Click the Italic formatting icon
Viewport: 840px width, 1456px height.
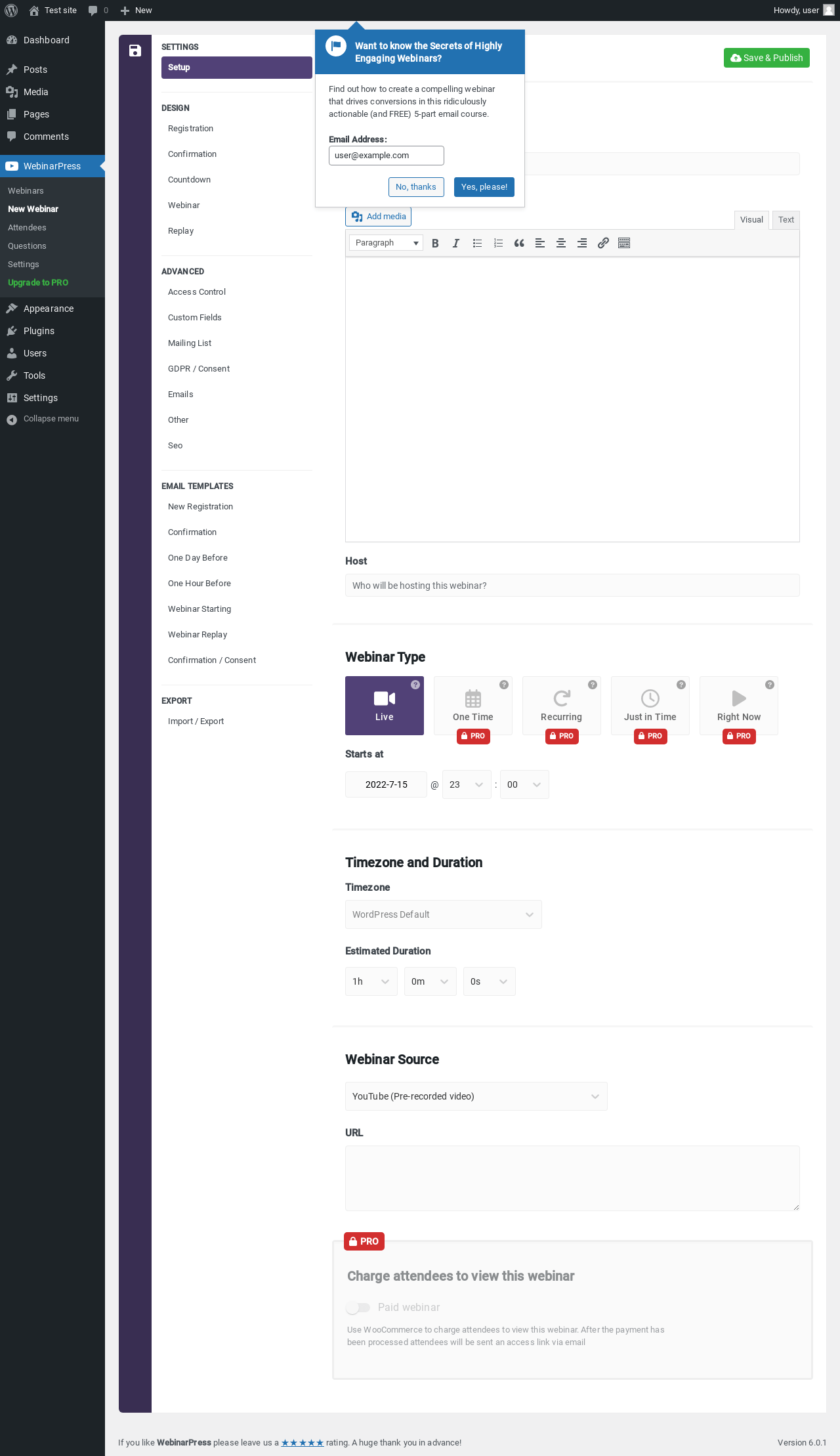click(x=456, y=243)
